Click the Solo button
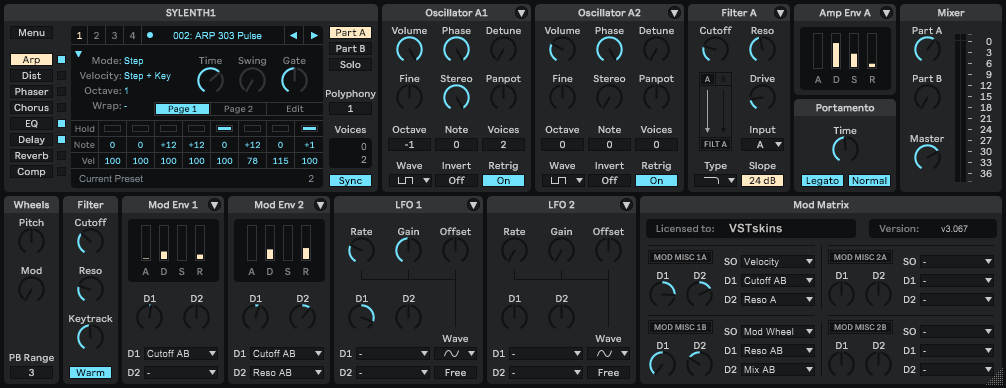 click(x=350, y=65)
